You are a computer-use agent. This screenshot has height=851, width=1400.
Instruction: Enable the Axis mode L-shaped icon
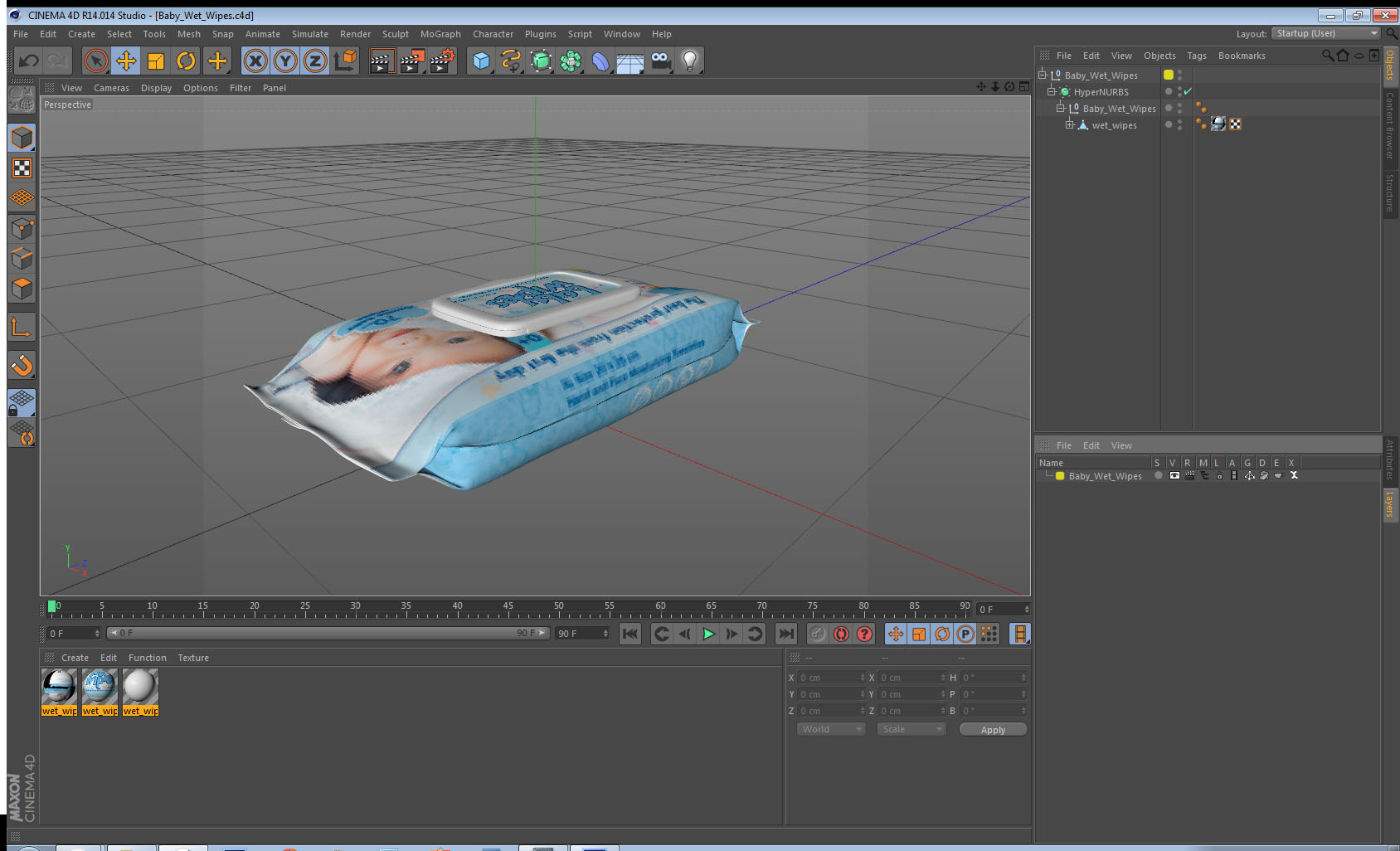[x=22, y=328]
